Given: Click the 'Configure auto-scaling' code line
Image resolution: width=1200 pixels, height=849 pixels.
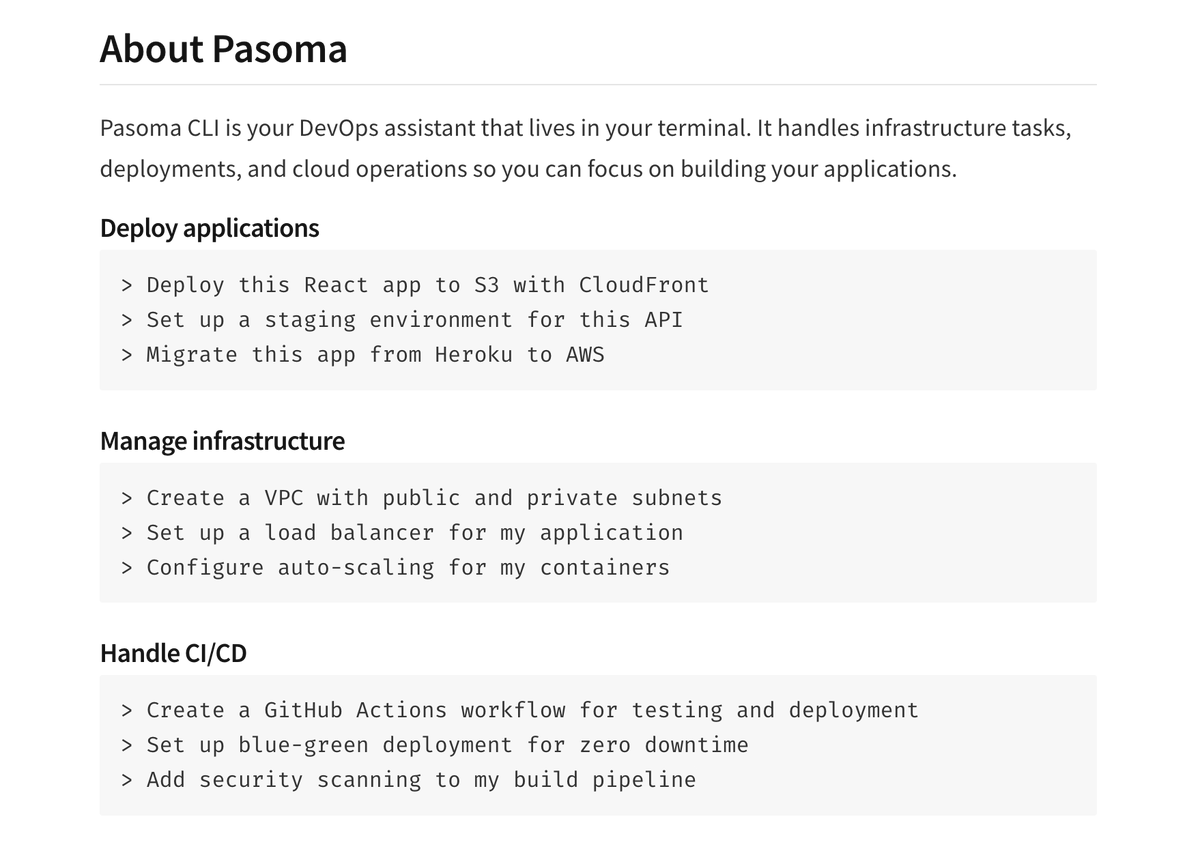Looking at the screenshot, I should (395, 568).
